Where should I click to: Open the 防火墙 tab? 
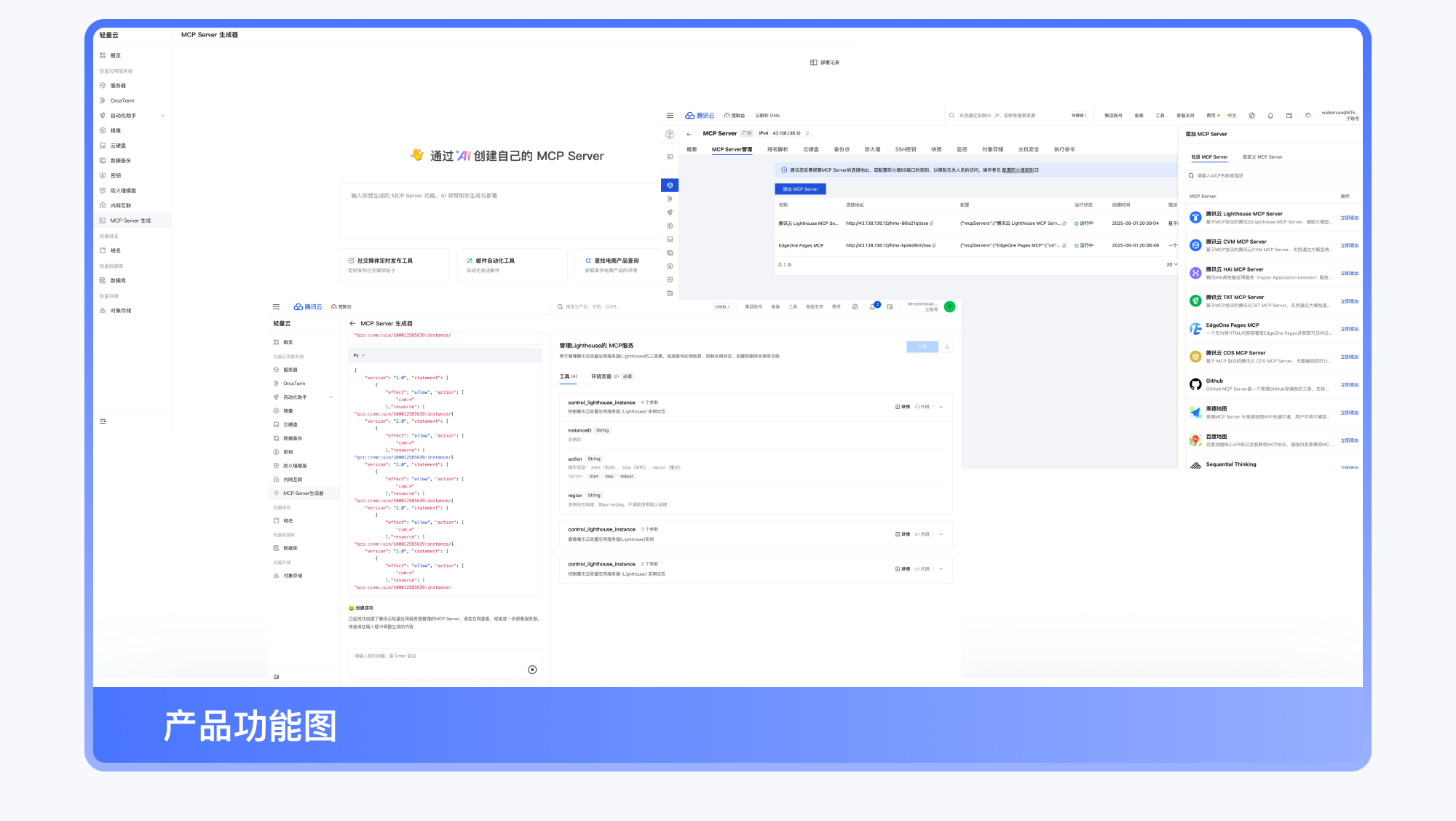pyautogui.click(x=872, y=149)
